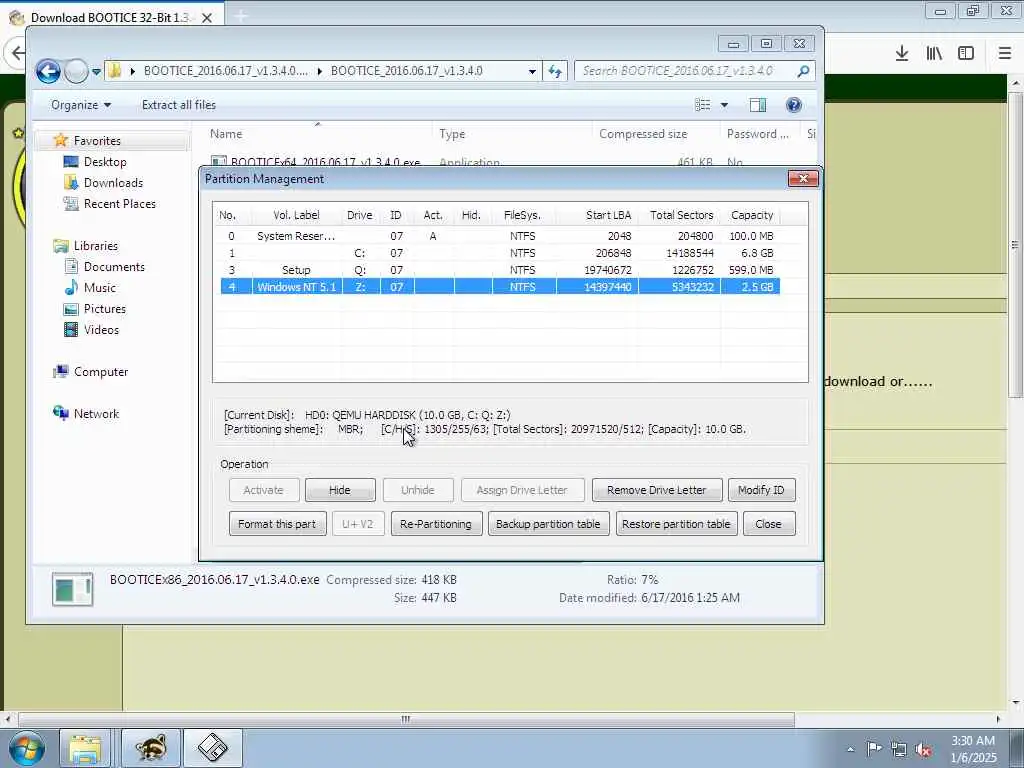Close Partition Management with red X

click(803, 178)
